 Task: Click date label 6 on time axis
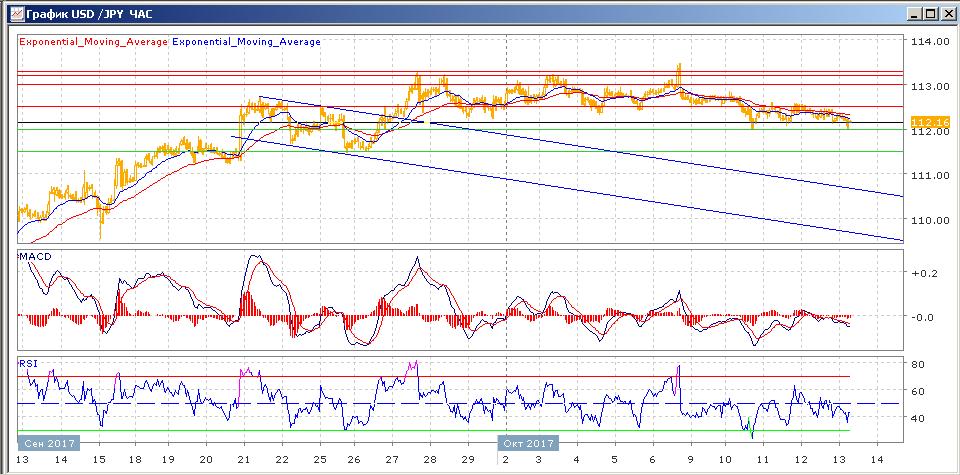coord(651,460)
